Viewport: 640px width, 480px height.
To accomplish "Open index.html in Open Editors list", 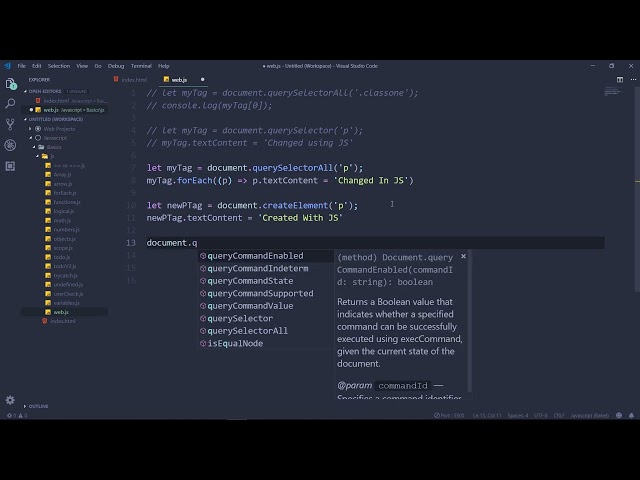I will click(x=65, y=101).
